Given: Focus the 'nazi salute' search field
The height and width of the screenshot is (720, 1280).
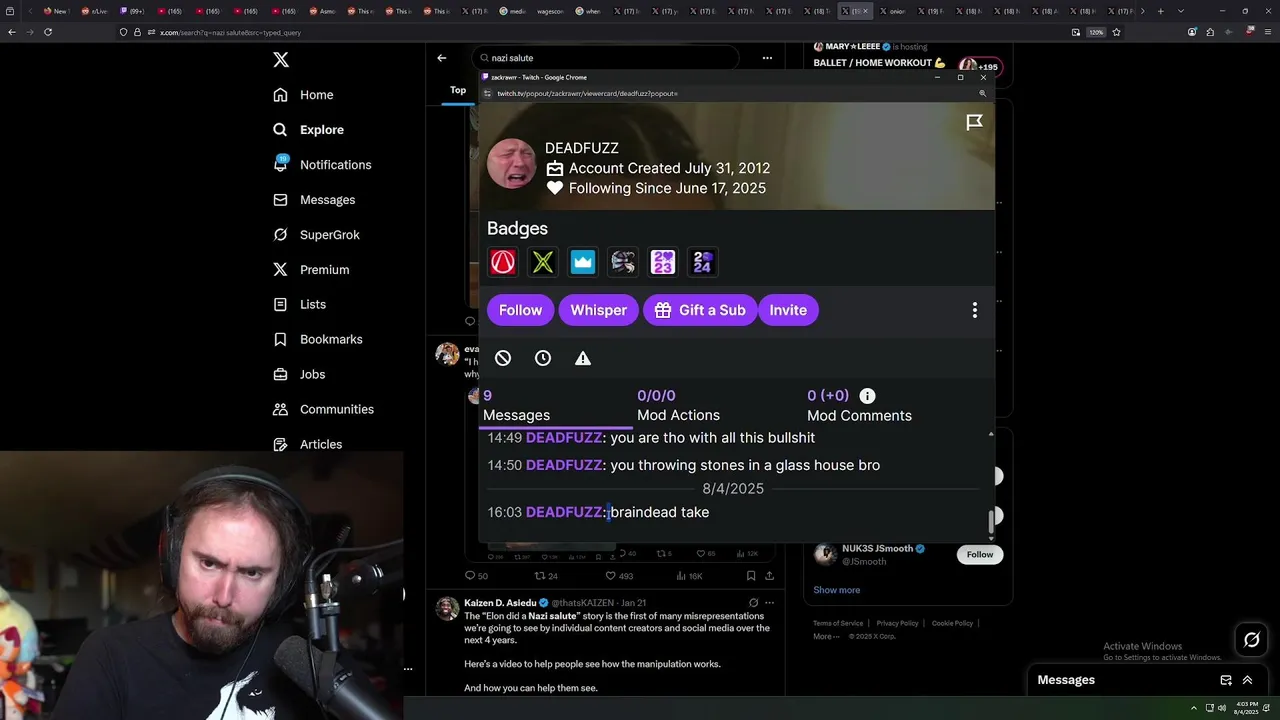Looking at the screenshot, I should pos(604,58).
